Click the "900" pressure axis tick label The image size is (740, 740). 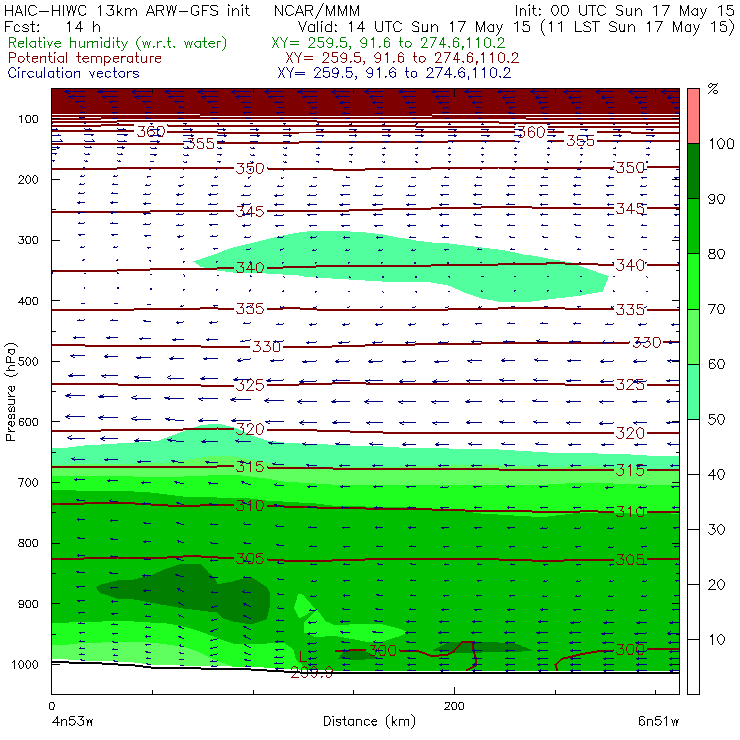(28, 604)
